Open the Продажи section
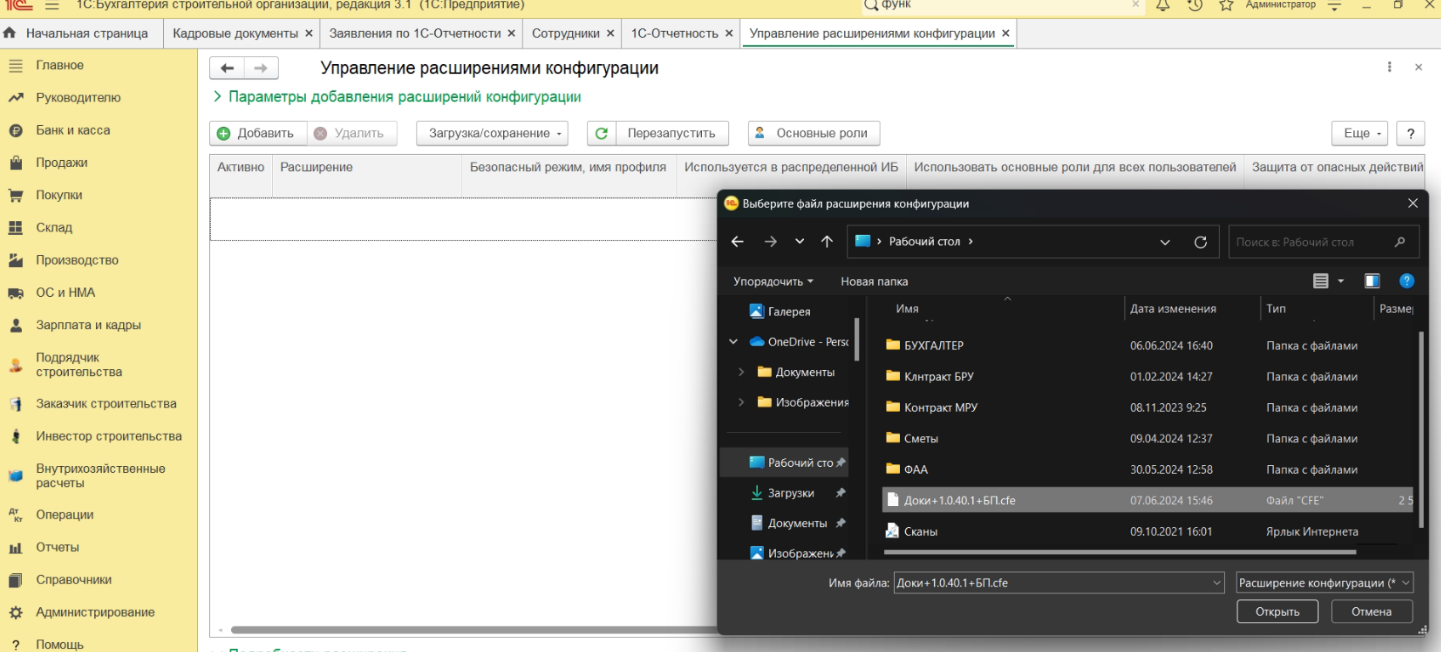This screenshot has width=1441, height=652. 62,163
